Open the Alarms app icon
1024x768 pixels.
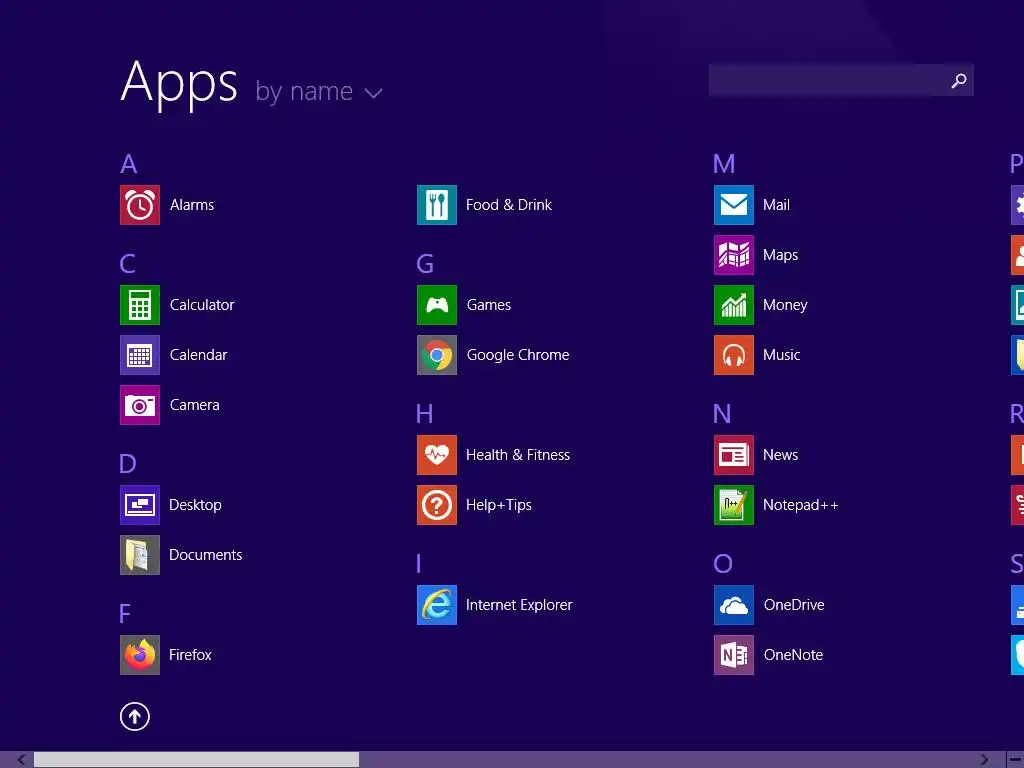pos(140,205)
